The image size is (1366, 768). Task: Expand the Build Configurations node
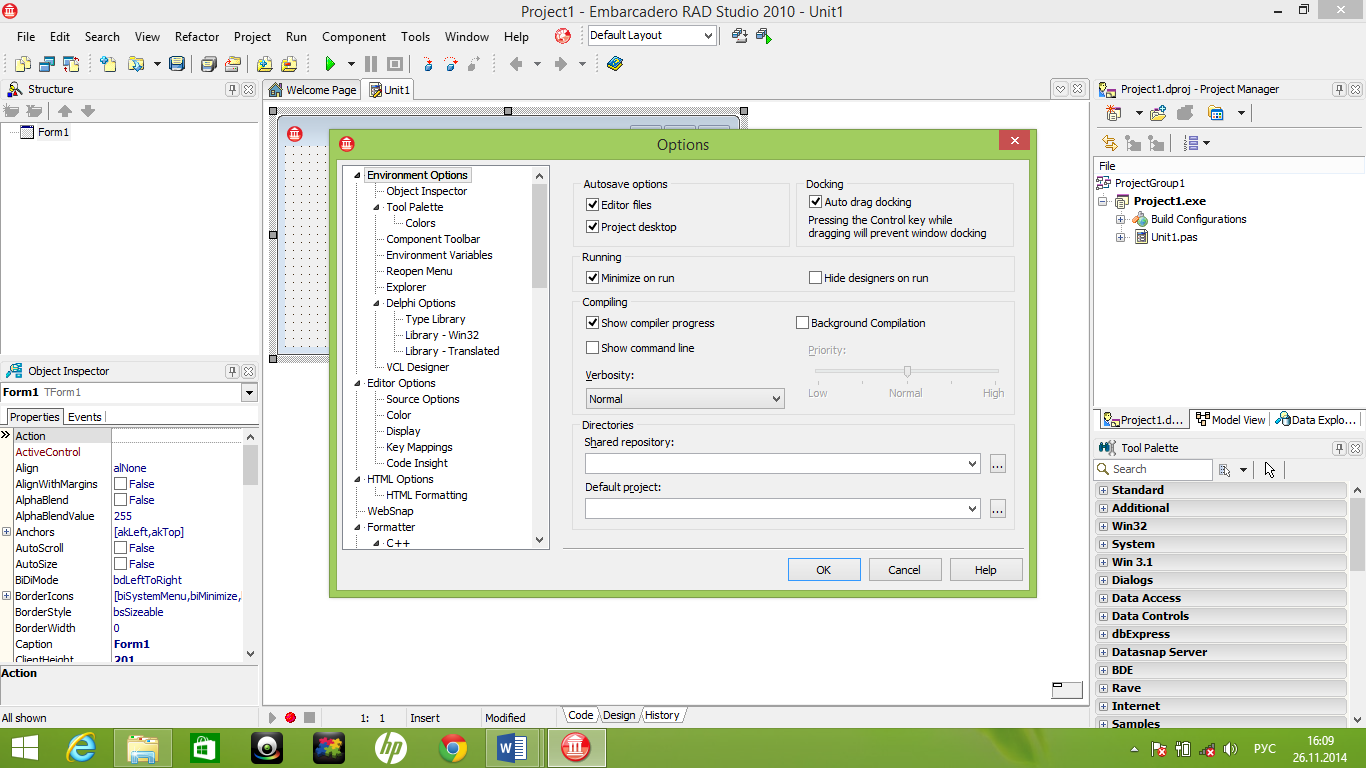pyautogui.click(x=1121, y=219)
